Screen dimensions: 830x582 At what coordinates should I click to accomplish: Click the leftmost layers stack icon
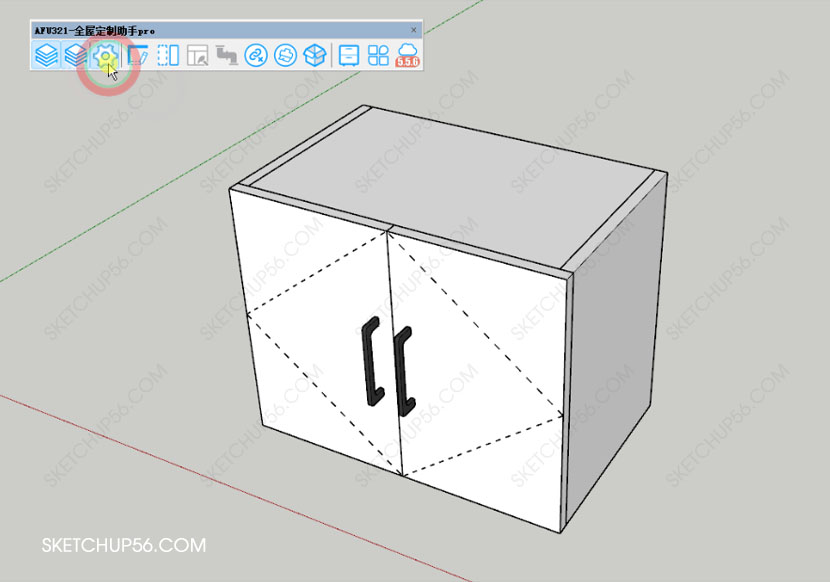pos(46,56)
